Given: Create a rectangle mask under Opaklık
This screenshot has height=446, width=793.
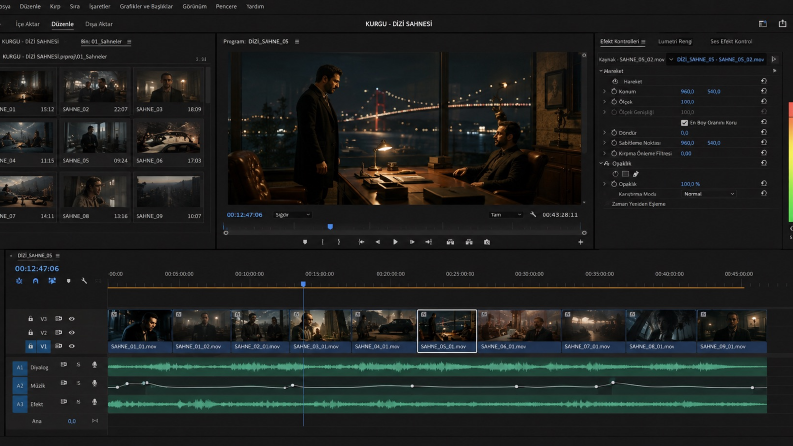Looking at the screenshot, I should pyautogui.click(x=626, y=174).
